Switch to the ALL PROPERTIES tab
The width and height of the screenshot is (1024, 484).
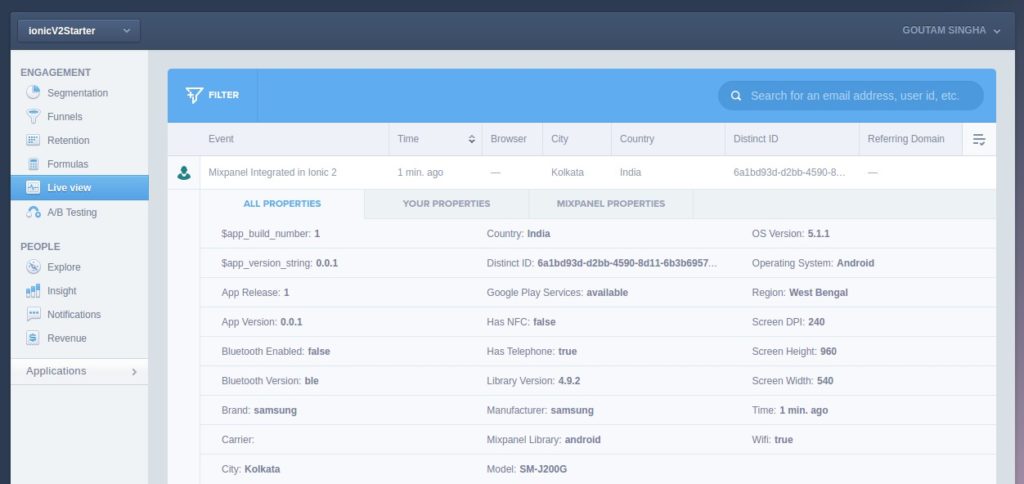[x=282, y=204]
